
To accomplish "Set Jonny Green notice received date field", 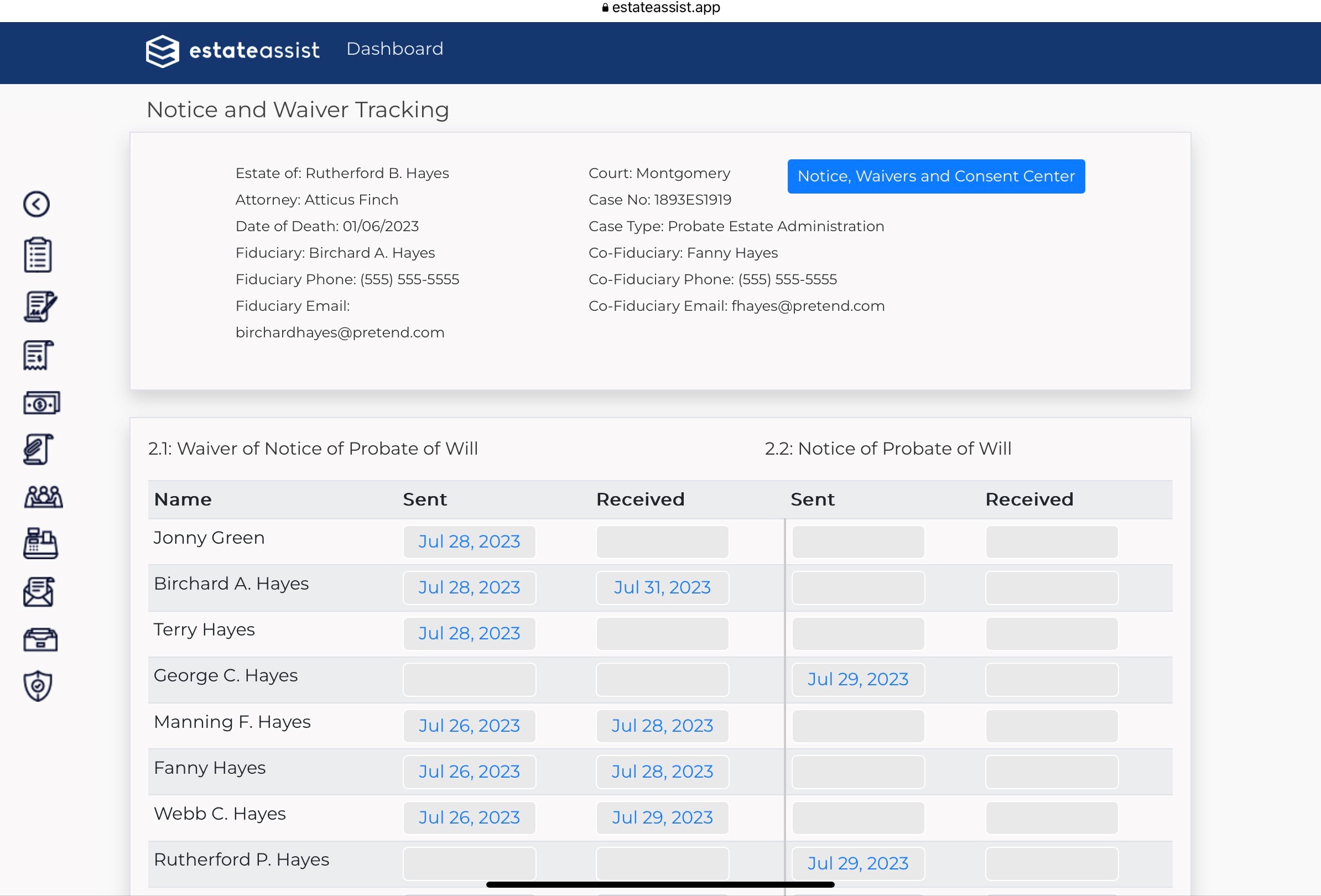I will point(1052,541).
